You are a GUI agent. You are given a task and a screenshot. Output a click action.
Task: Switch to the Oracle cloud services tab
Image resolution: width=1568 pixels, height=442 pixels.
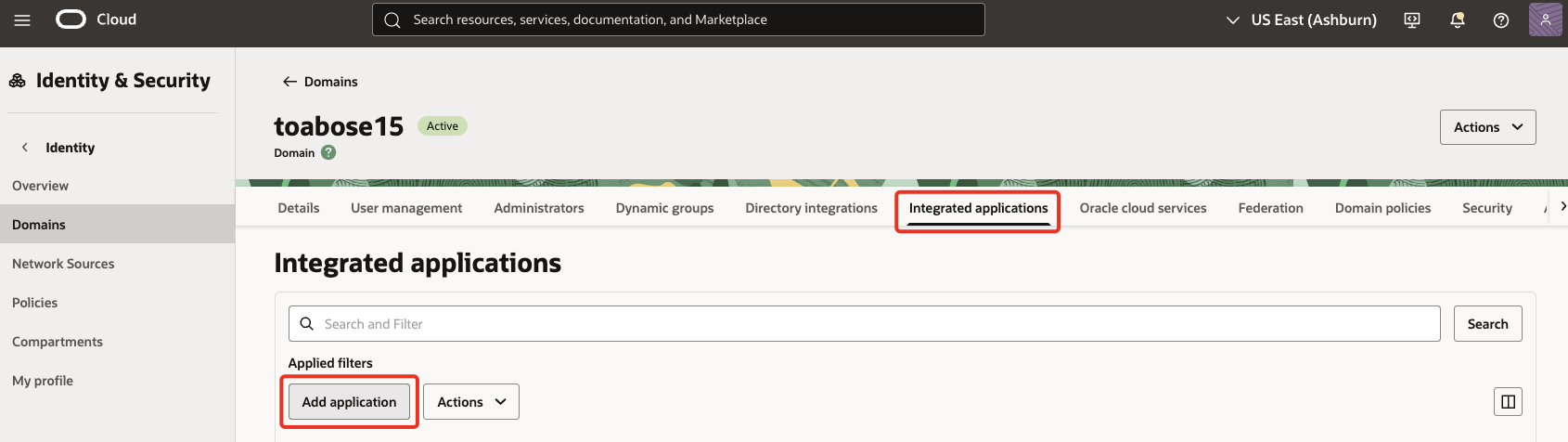pos(1143,208)
